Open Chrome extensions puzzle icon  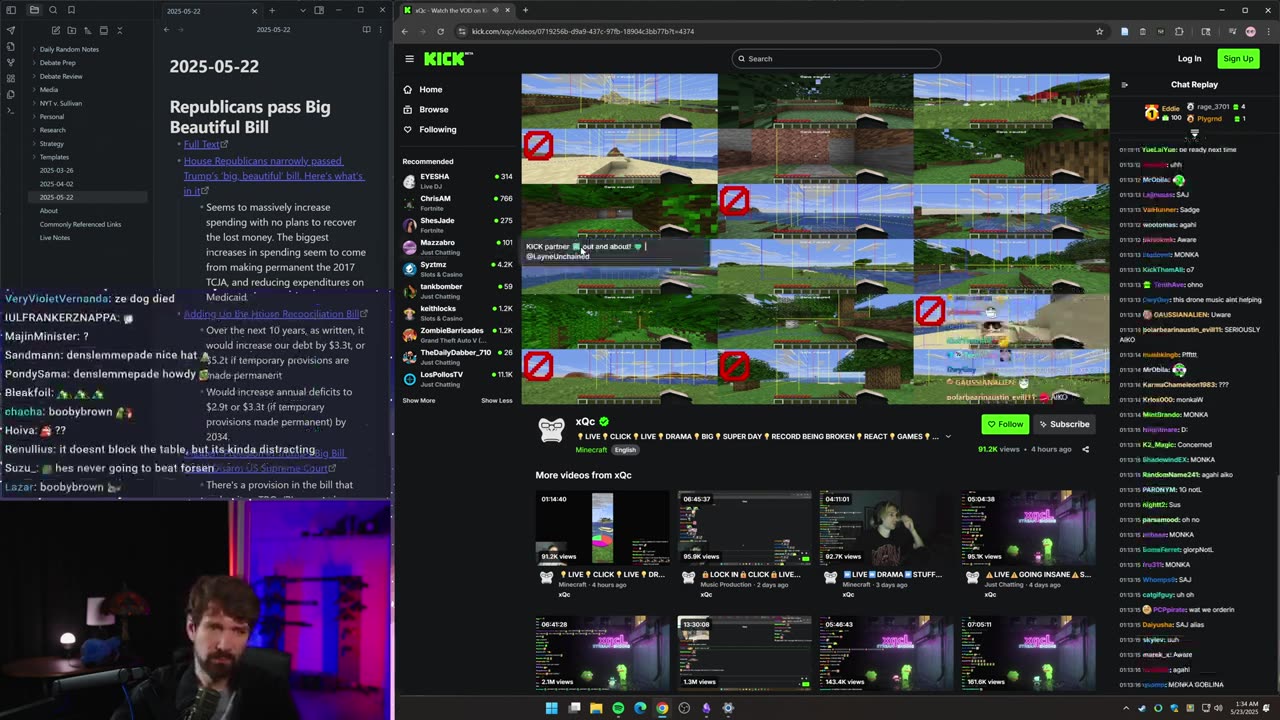[x=1179, y=31]
